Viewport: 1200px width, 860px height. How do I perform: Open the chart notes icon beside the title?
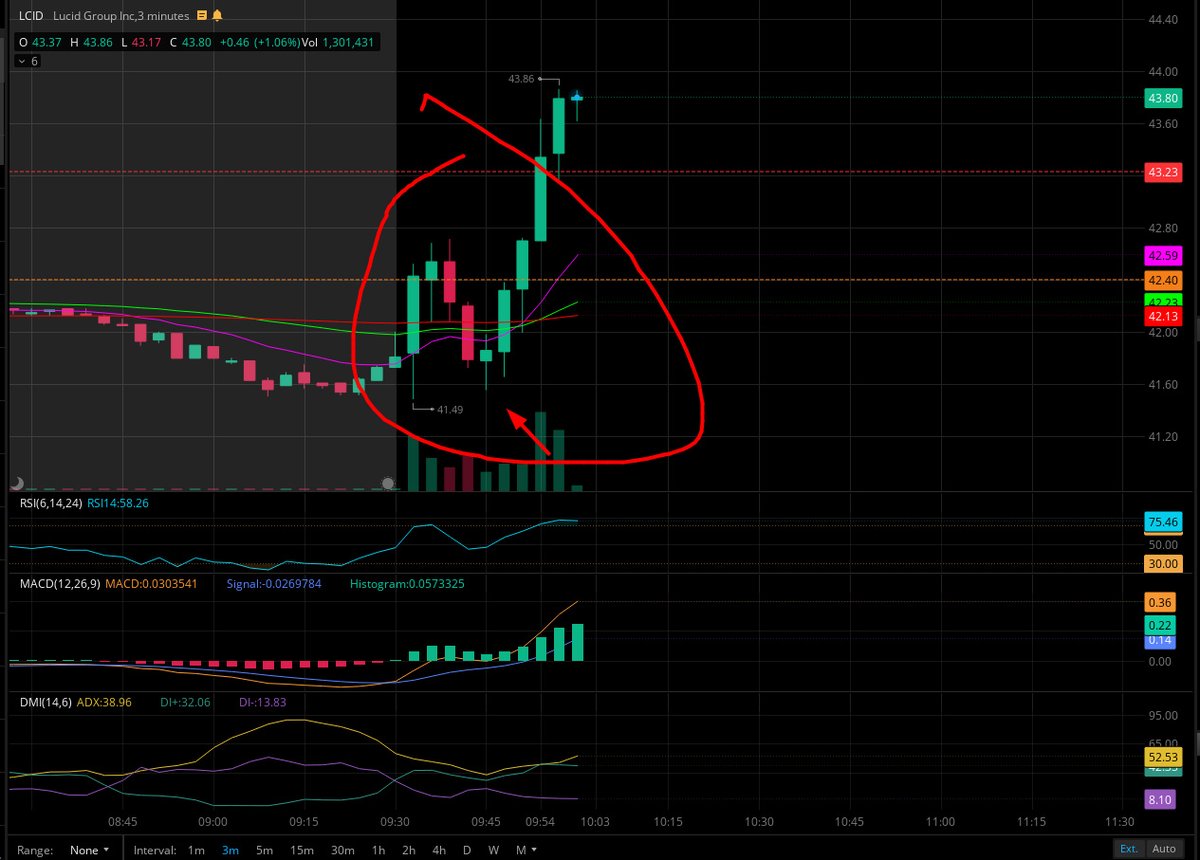point(203,16)
